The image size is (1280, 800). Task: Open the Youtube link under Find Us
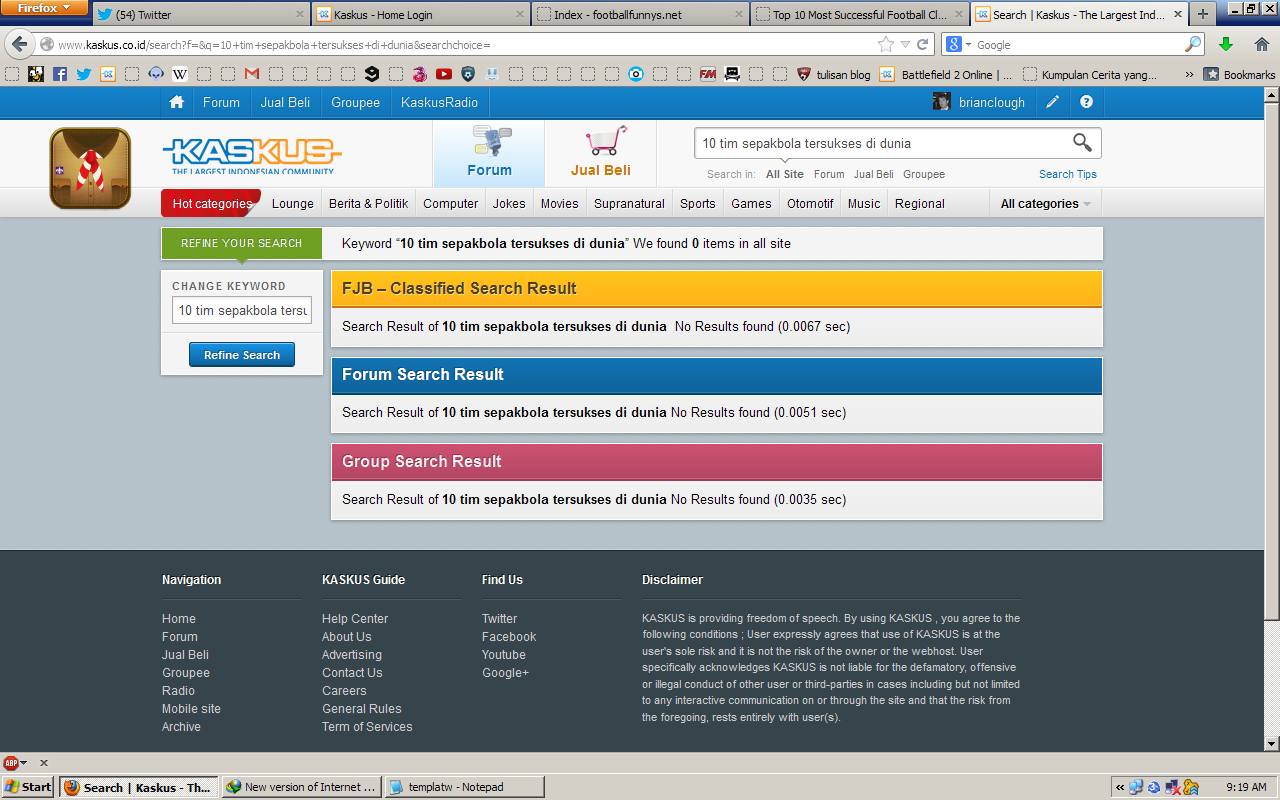[x=504, y=655]
